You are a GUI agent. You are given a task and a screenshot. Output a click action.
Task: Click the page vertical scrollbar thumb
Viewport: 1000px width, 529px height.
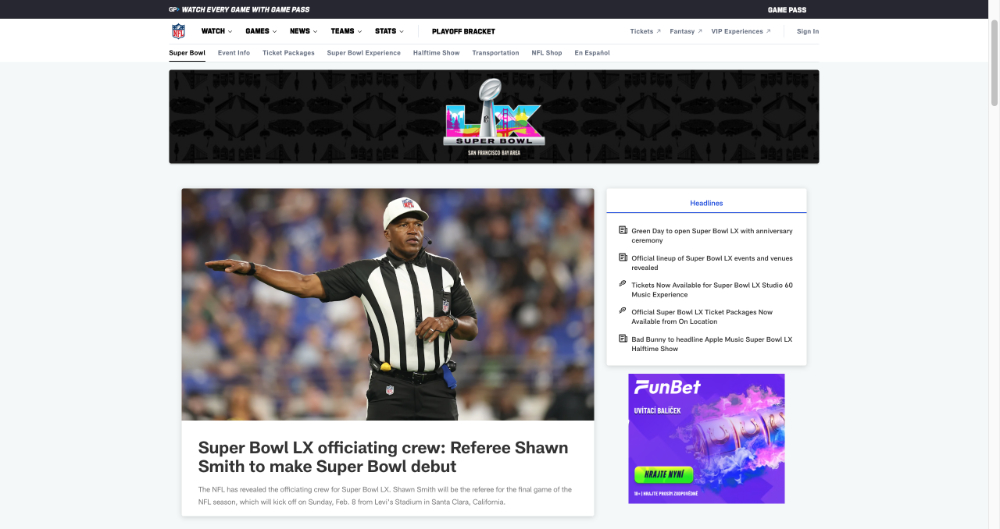(994, 63)
